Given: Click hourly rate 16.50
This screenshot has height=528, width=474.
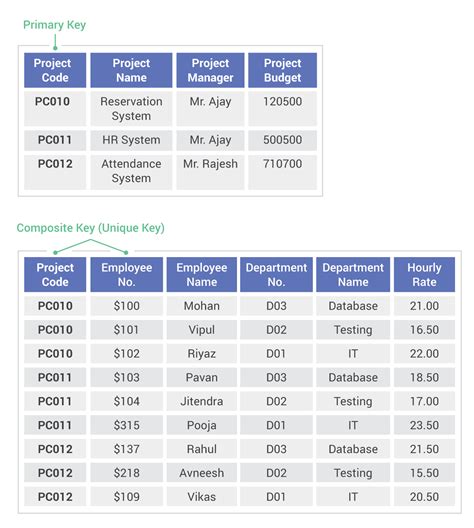Looking at the screenshot, I should pos(424,330).
